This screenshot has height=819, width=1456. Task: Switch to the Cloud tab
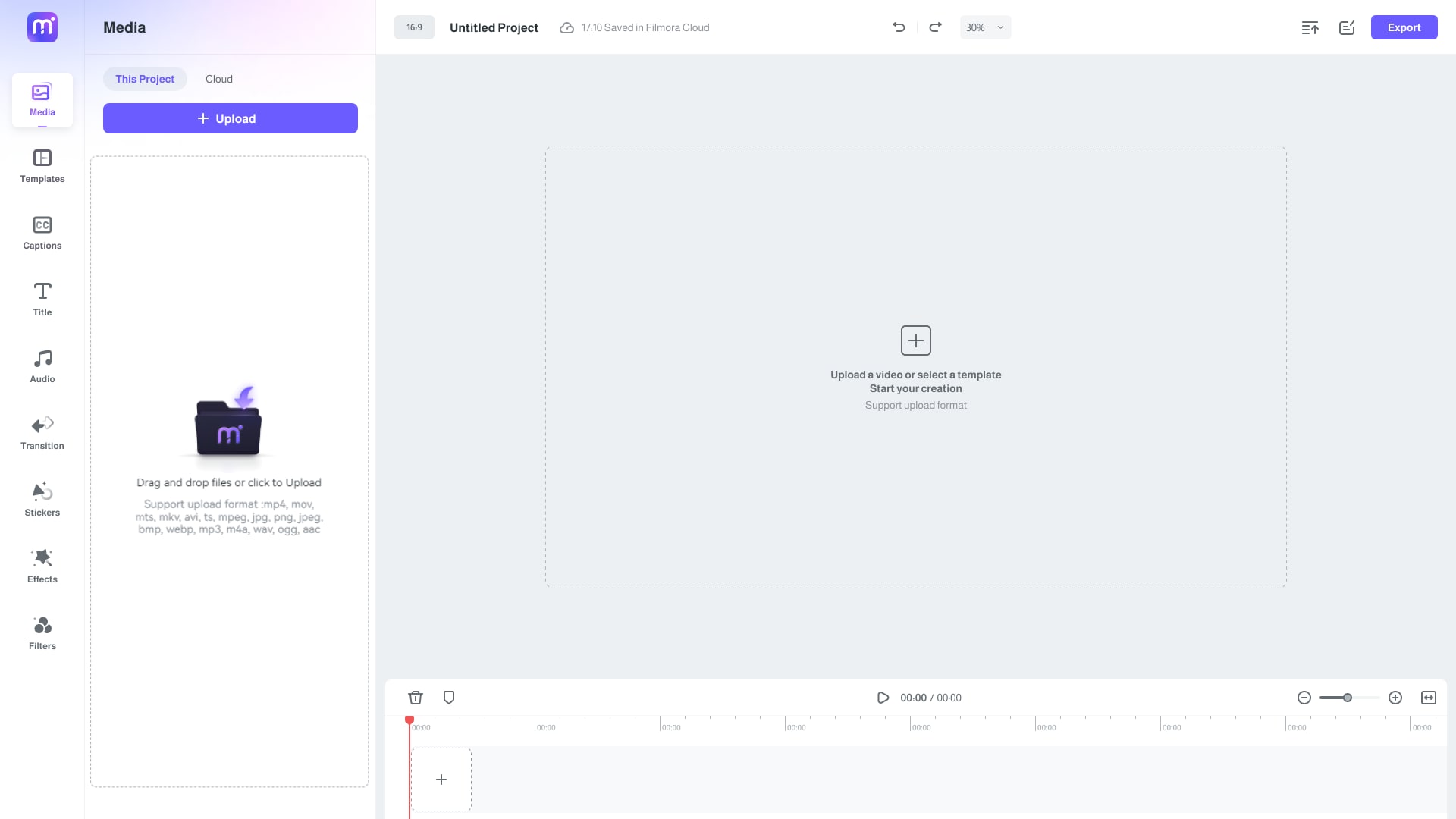[x=219, y=79]
